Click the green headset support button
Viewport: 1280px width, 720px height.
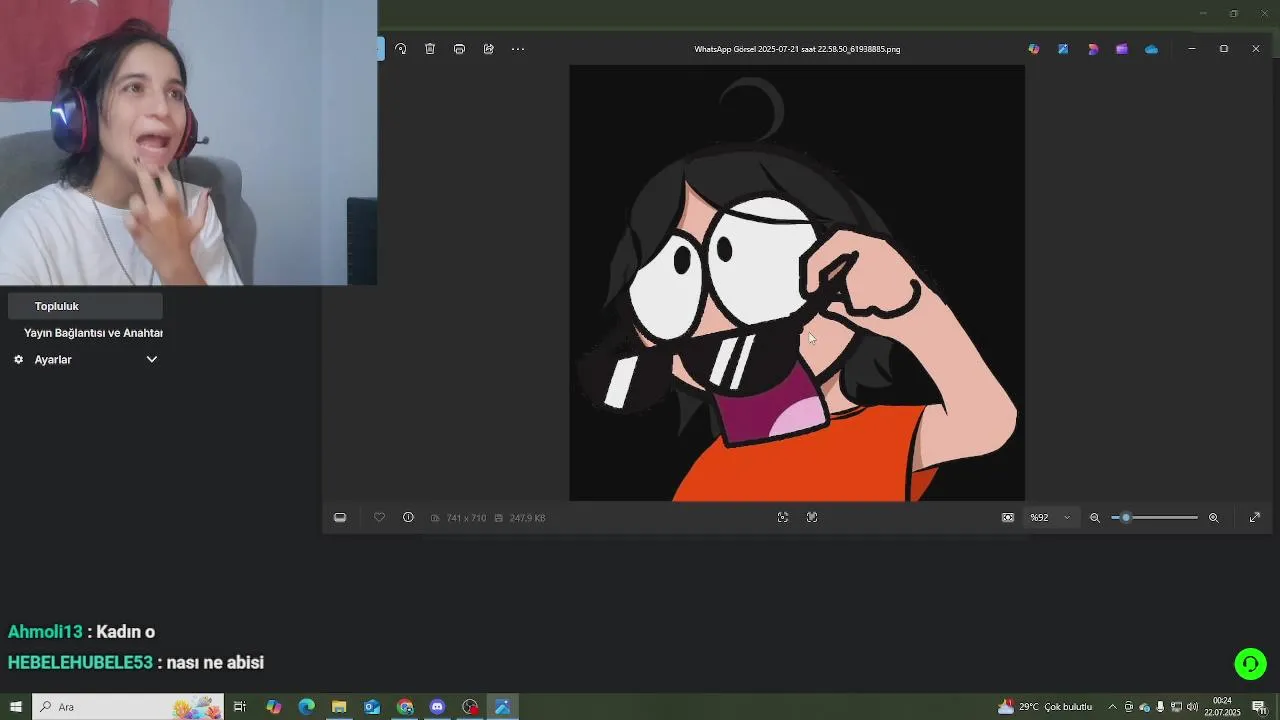(1250, 664)
